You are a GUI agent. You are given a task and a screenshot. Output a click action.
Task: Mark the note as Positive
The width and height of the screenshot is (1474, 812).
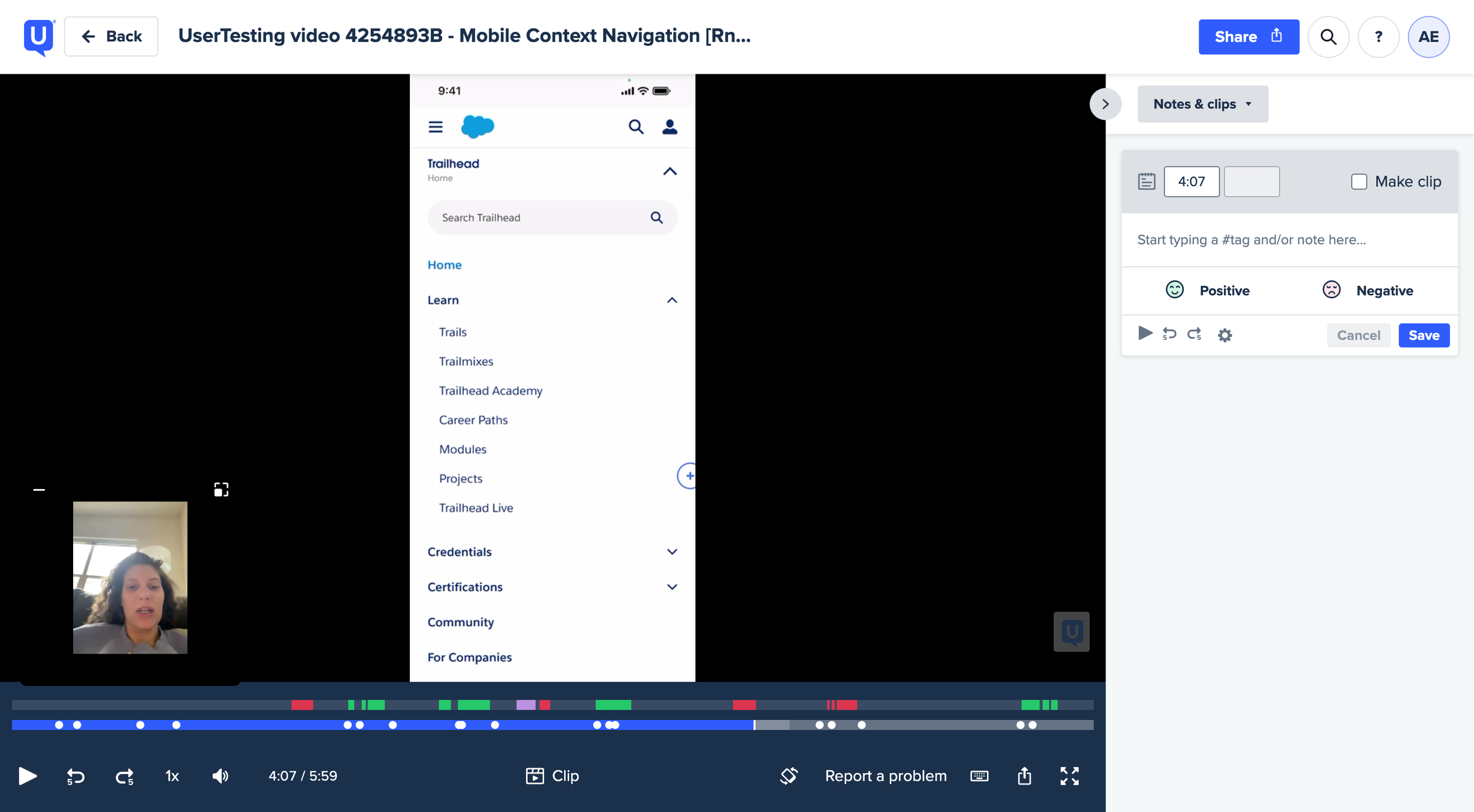coord(1207,291)
